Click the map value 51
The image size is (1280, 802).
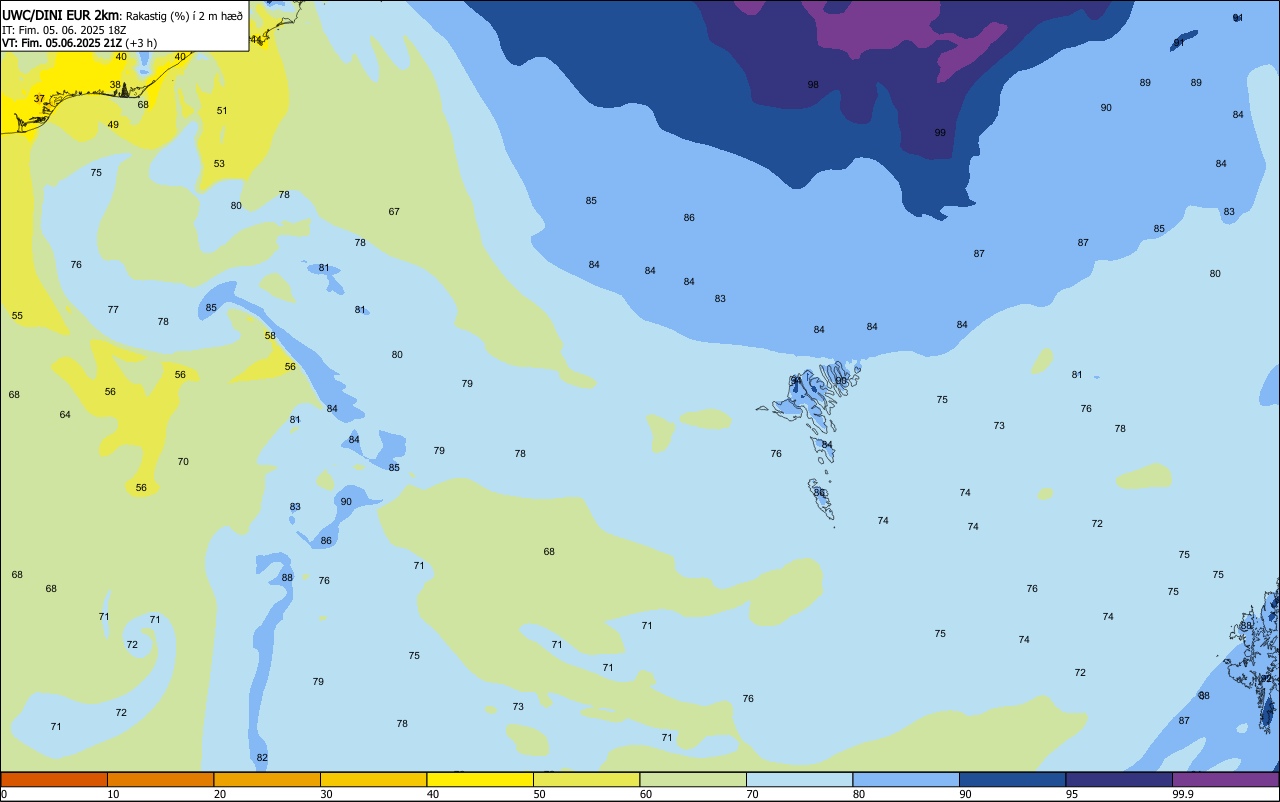click(222, 111)
